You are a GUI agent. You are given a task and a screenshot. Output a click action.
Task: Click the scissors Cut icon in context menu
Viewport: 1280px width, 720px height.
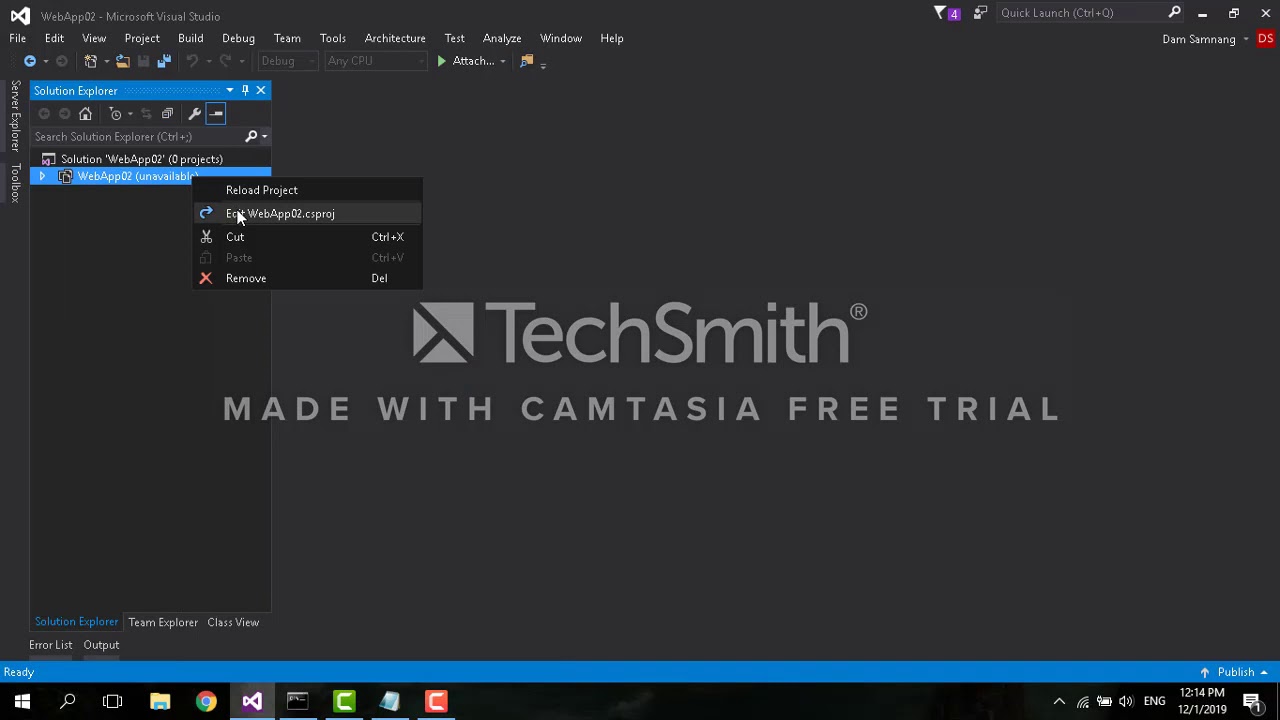(x=206, y=237)
